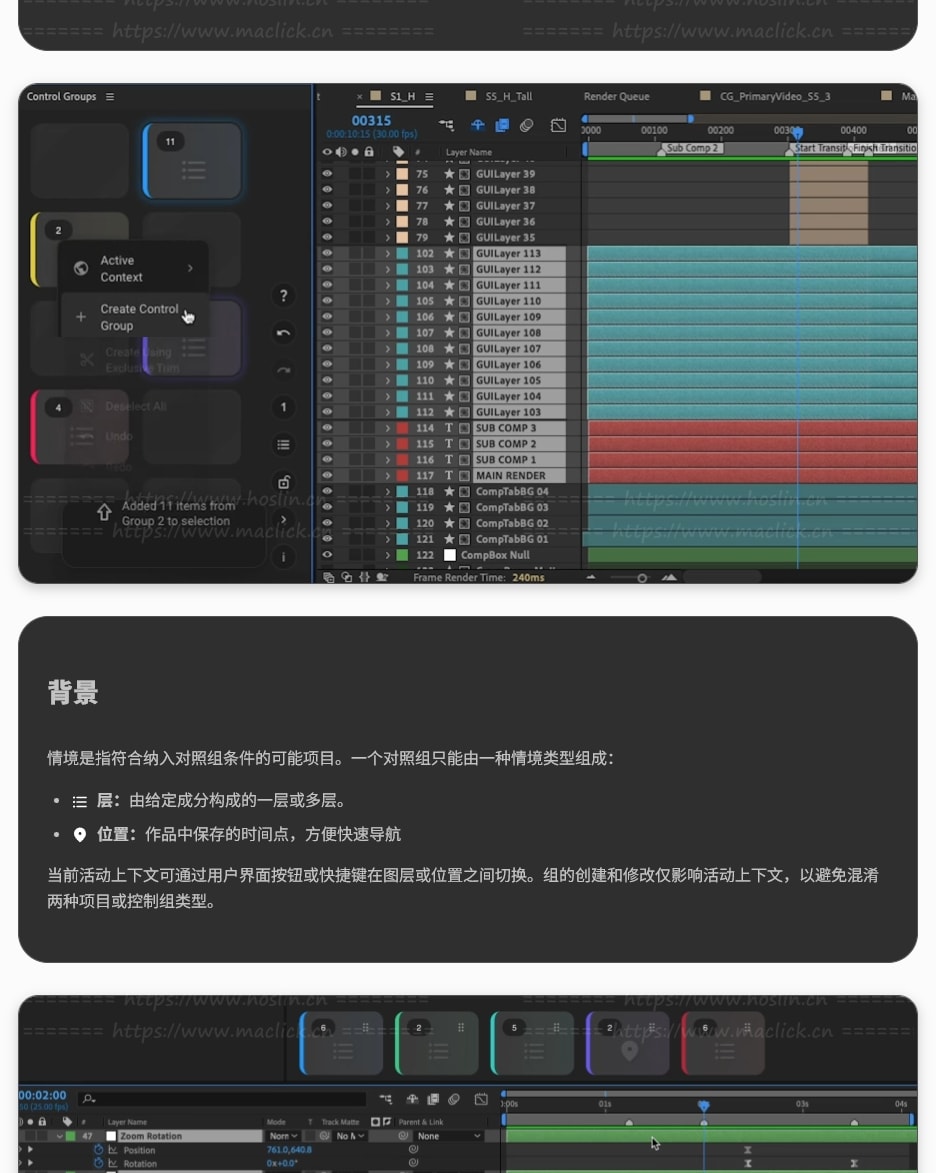
Task: Hide GUILayer 39 with its eye icon
Action: (327, 174)
